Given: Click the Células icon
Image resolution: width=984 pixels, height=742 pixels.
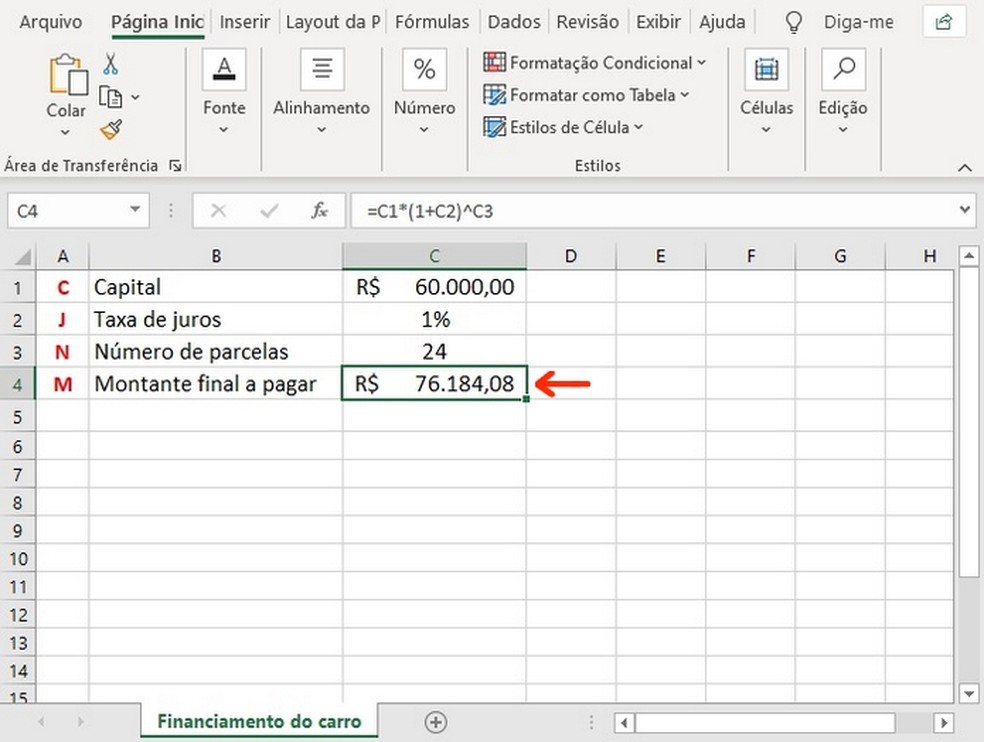Looking at the screenshot, I should pyautogui.click(x=765, y=69).
